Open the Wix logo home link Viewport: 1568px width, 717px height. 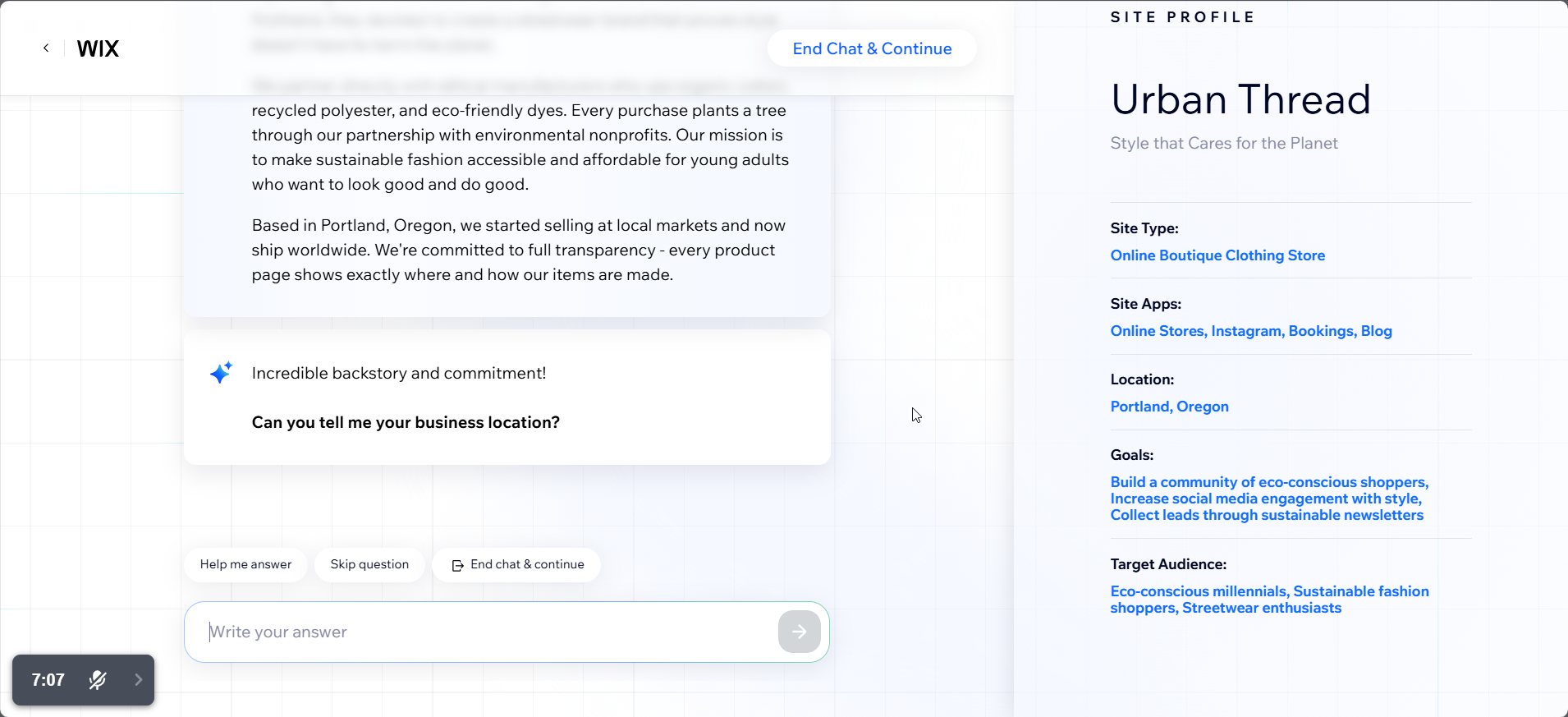pyautogui.click(x=98, y=48)
